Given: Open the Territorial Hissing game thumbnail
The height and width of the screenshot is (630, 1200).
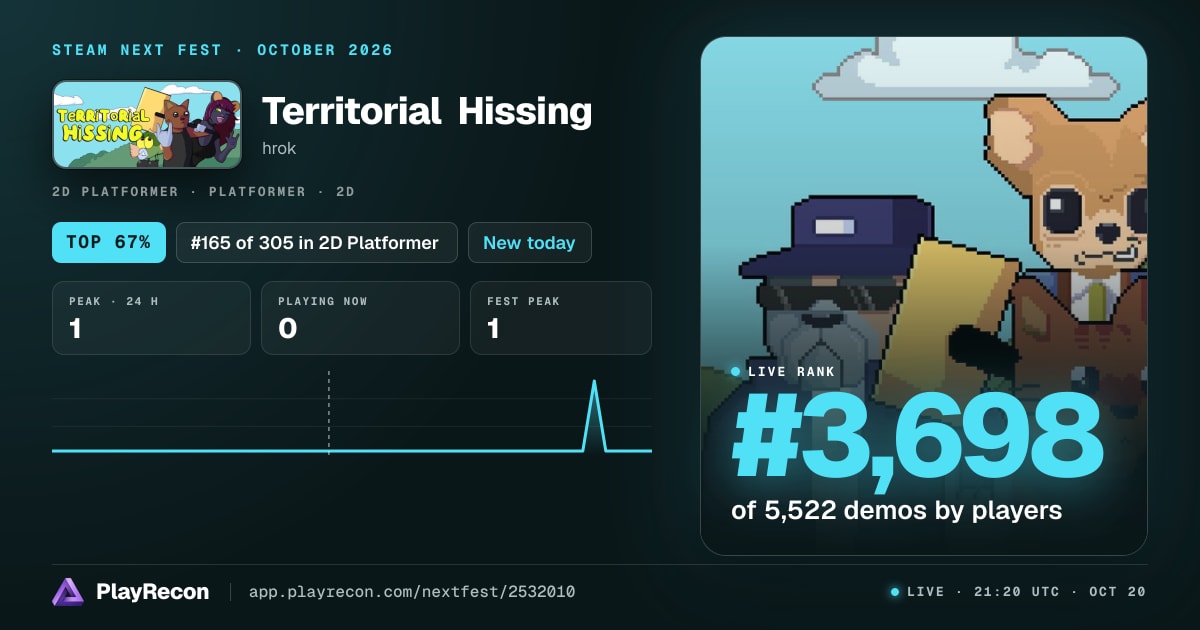Looking at the screenshot, I should click(147, 124).
